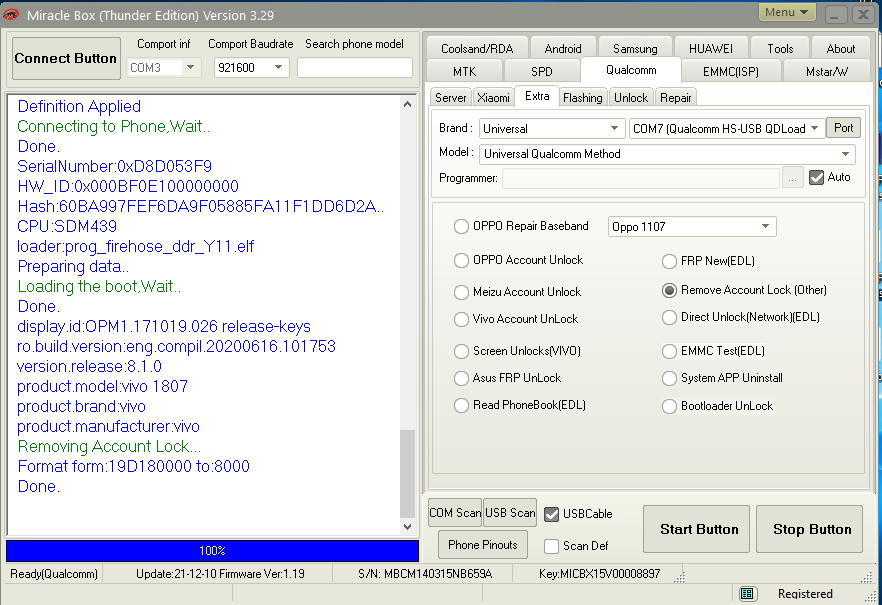Toggle the USBCable checkbox
Image resolution: width=882 pixels, height=605 pixels.
click(x=552, y=514)
